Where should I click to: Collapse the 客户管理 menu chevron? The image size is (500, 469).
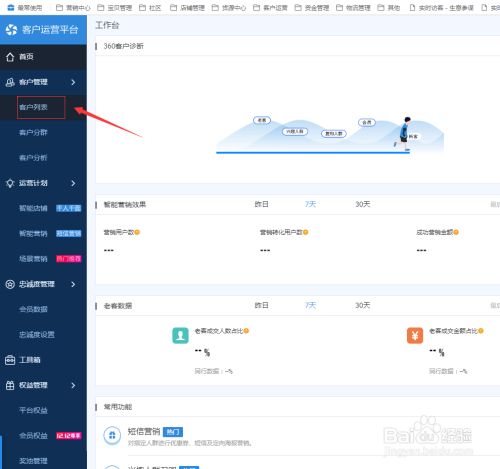(x=73, y=82)
